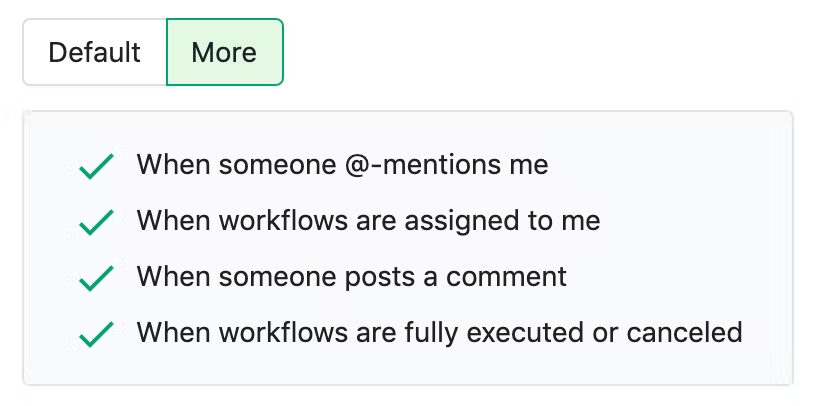
Task: Click the highlighted green 'More' button
Action: pos(225,52)
